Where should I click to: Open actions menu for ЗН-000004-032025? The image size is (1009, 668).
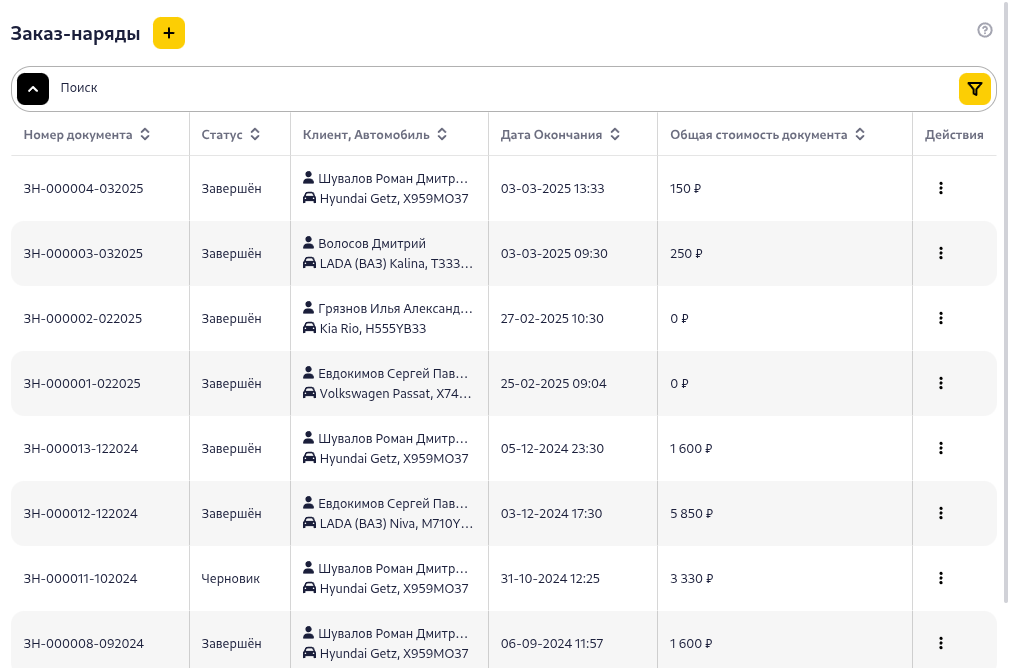(940, 188)
